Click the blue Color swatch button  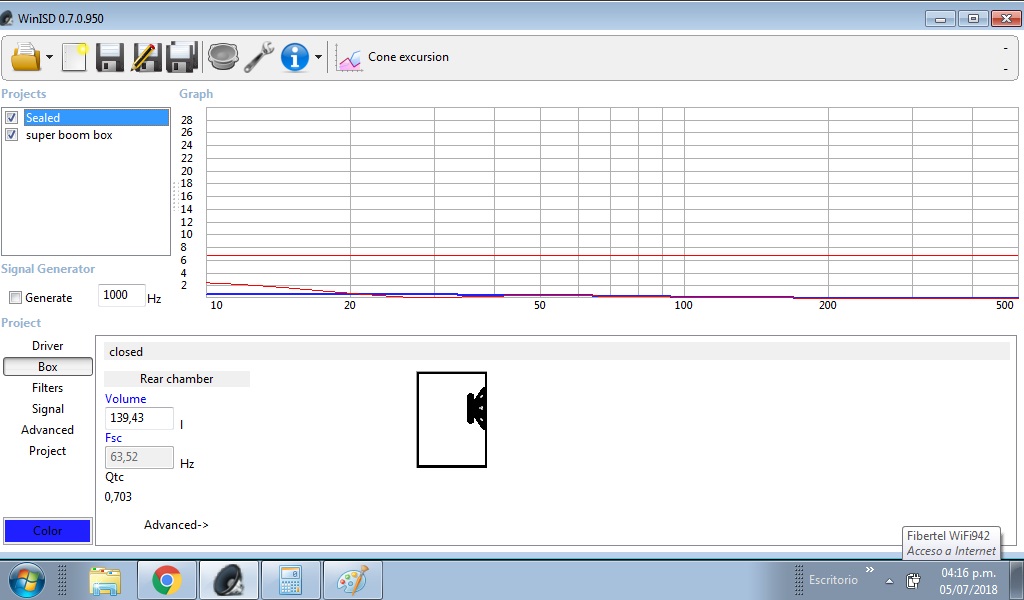pos(48,531)
